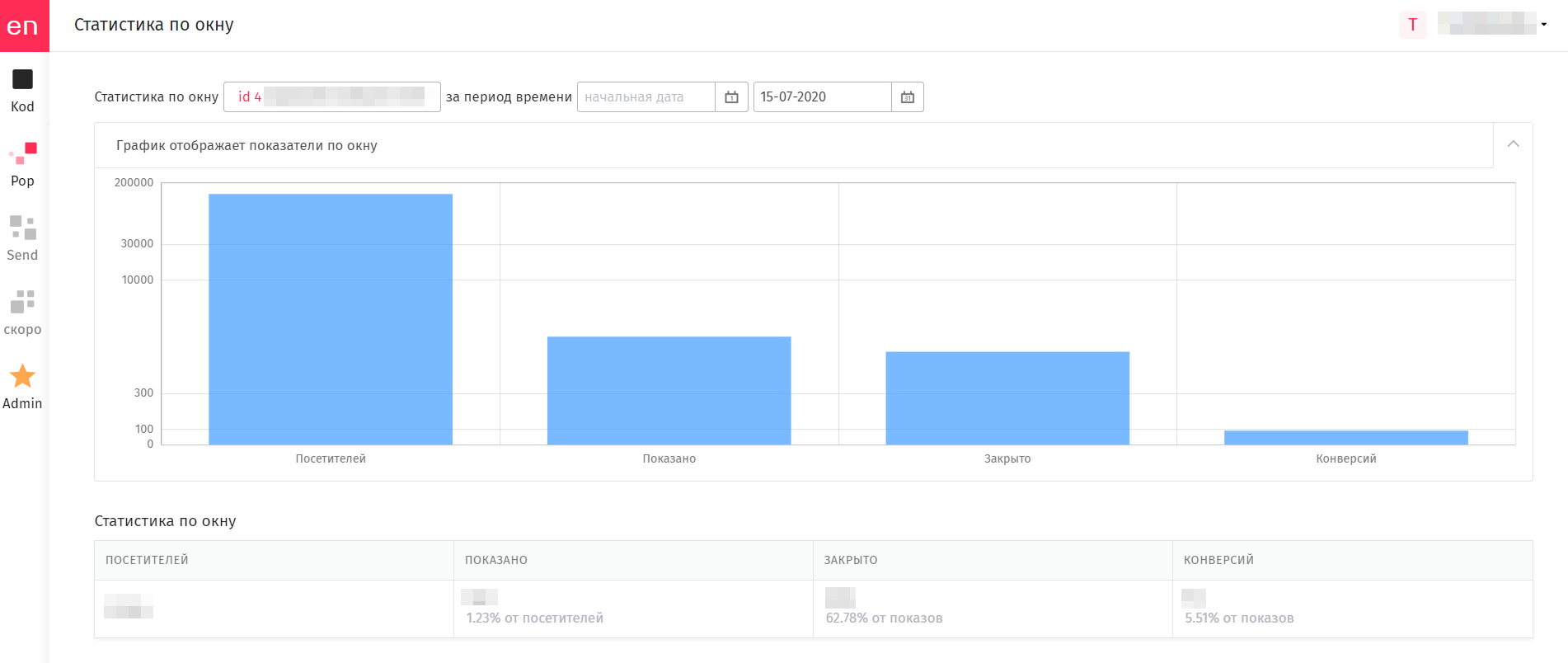Open the window id selection dropdown

point(332,97)
